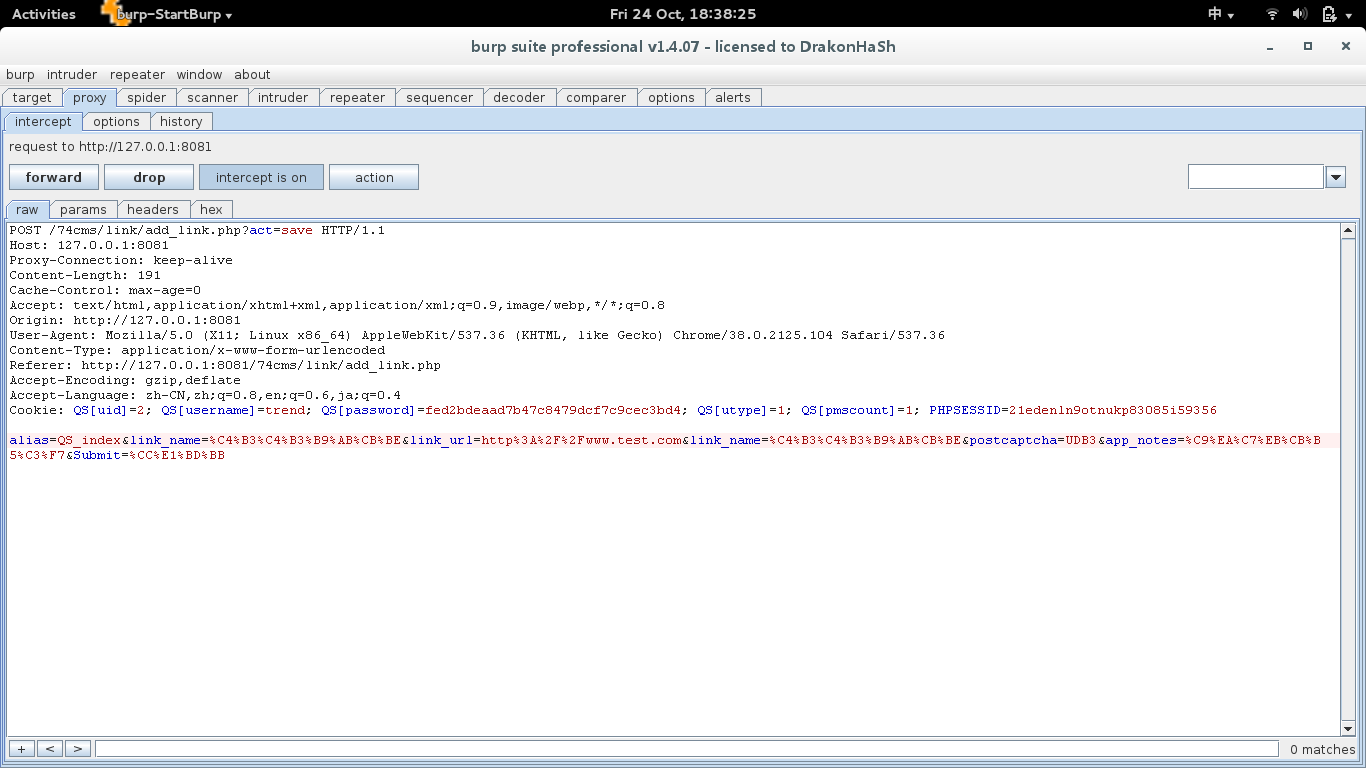Open the battery and power menu
This screenshot has height=768, width=1366.
point(1335,14)
